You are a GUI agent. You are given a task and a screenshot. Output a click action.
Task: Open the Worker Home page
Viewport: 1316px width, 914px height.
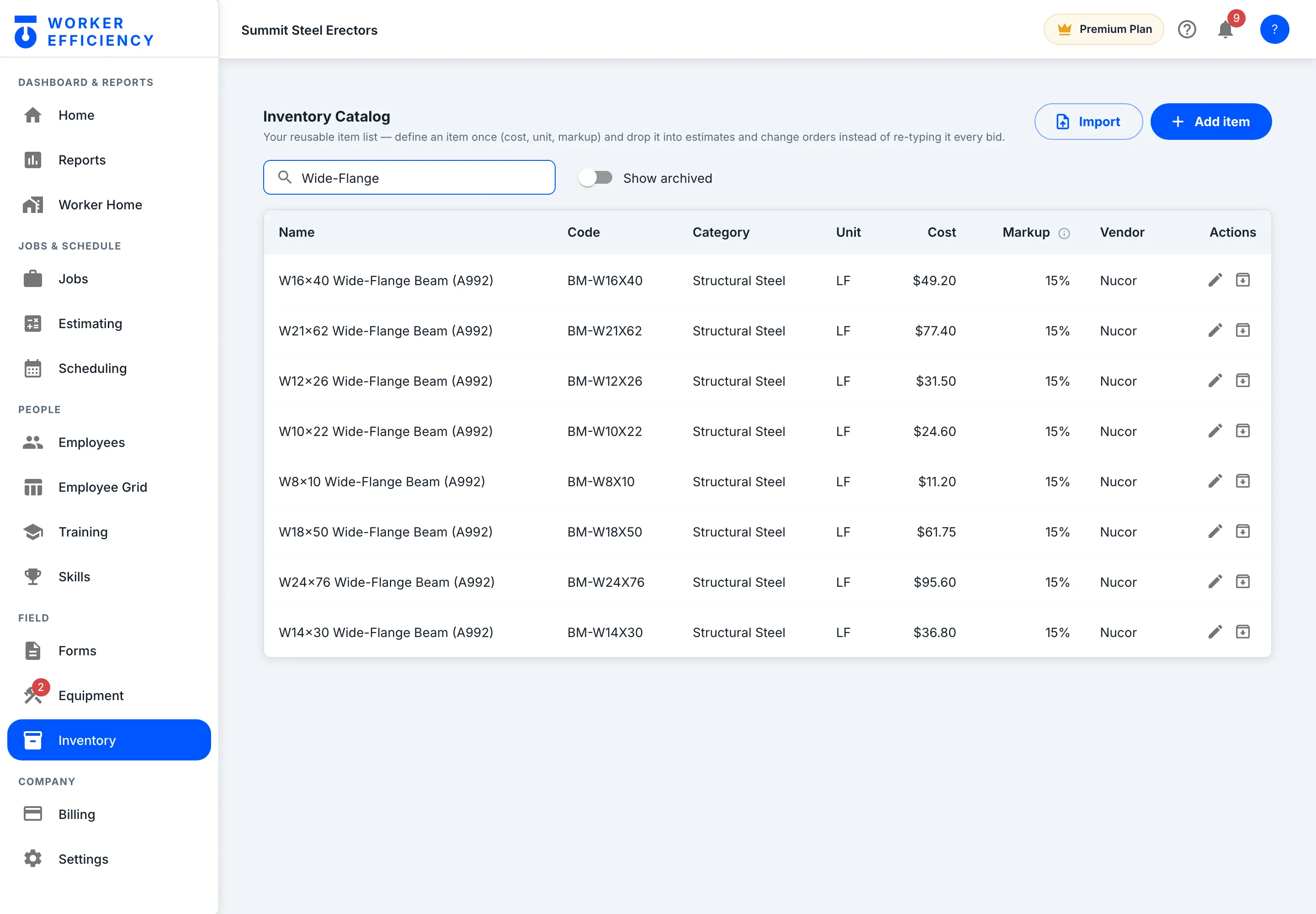[109, 204]
